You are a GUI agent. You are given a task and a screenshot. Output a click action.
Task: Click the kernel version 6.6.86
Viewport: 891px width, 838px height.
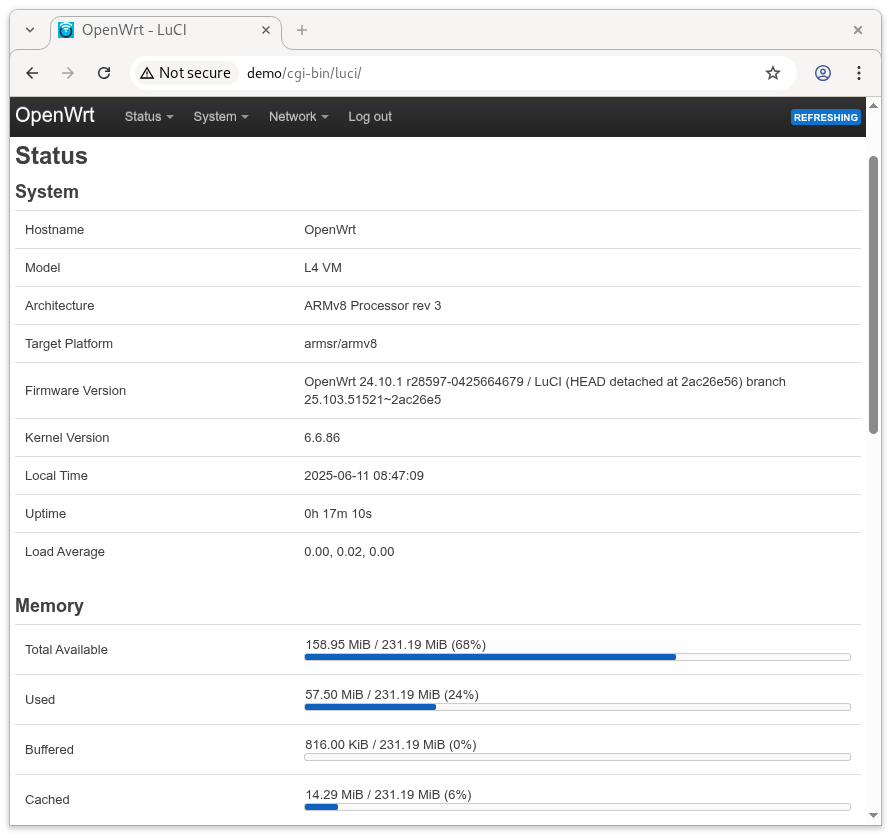click(322, 437)
